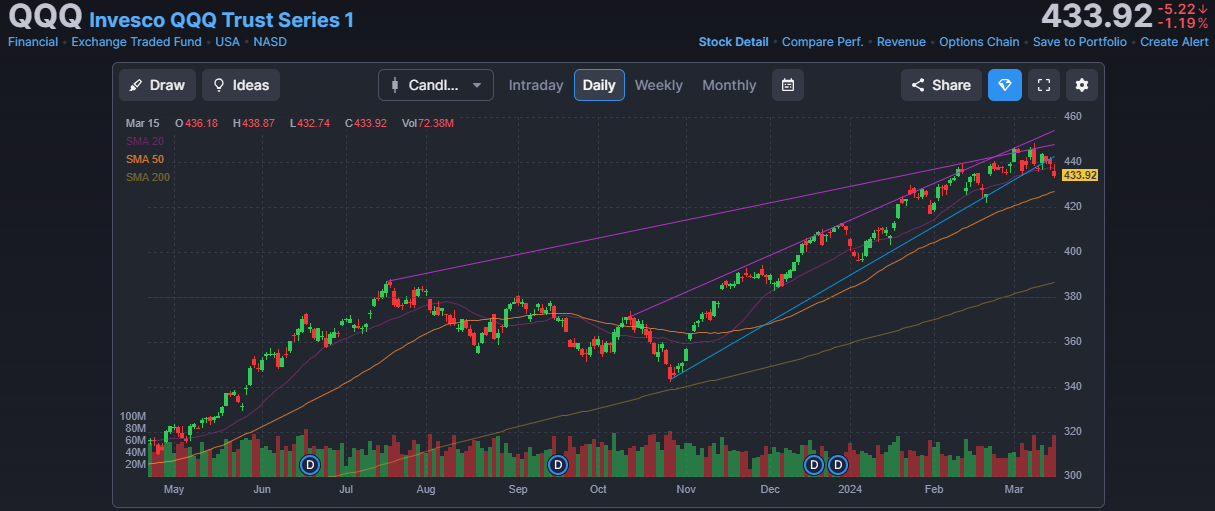The image size is (1215, 511).
Task: Click Exchange Traded Fund link
Action: point(136,42)
